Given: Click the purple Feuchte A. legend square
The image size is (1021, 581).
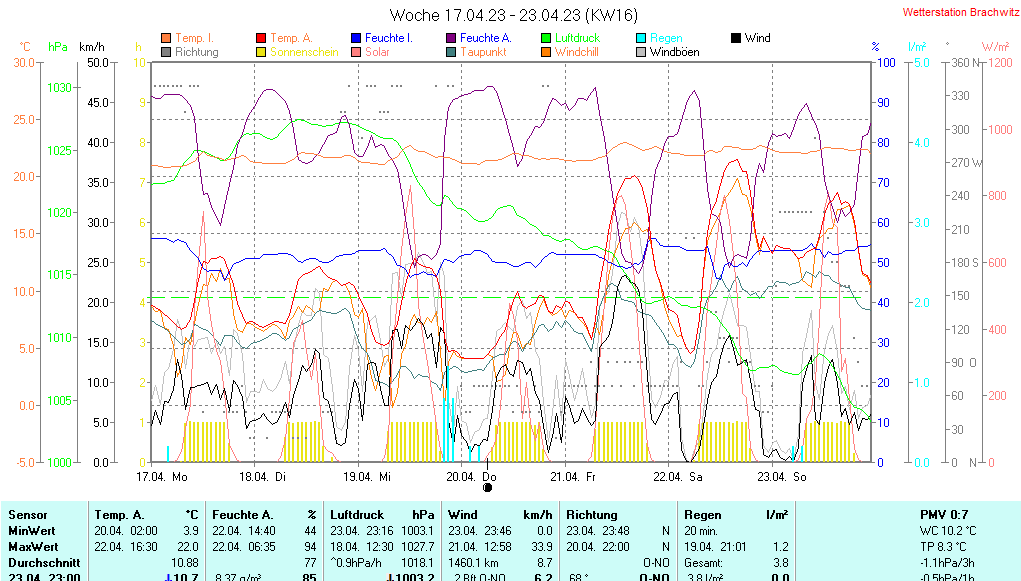Looking at the screenshot, I should coord(451,38).
